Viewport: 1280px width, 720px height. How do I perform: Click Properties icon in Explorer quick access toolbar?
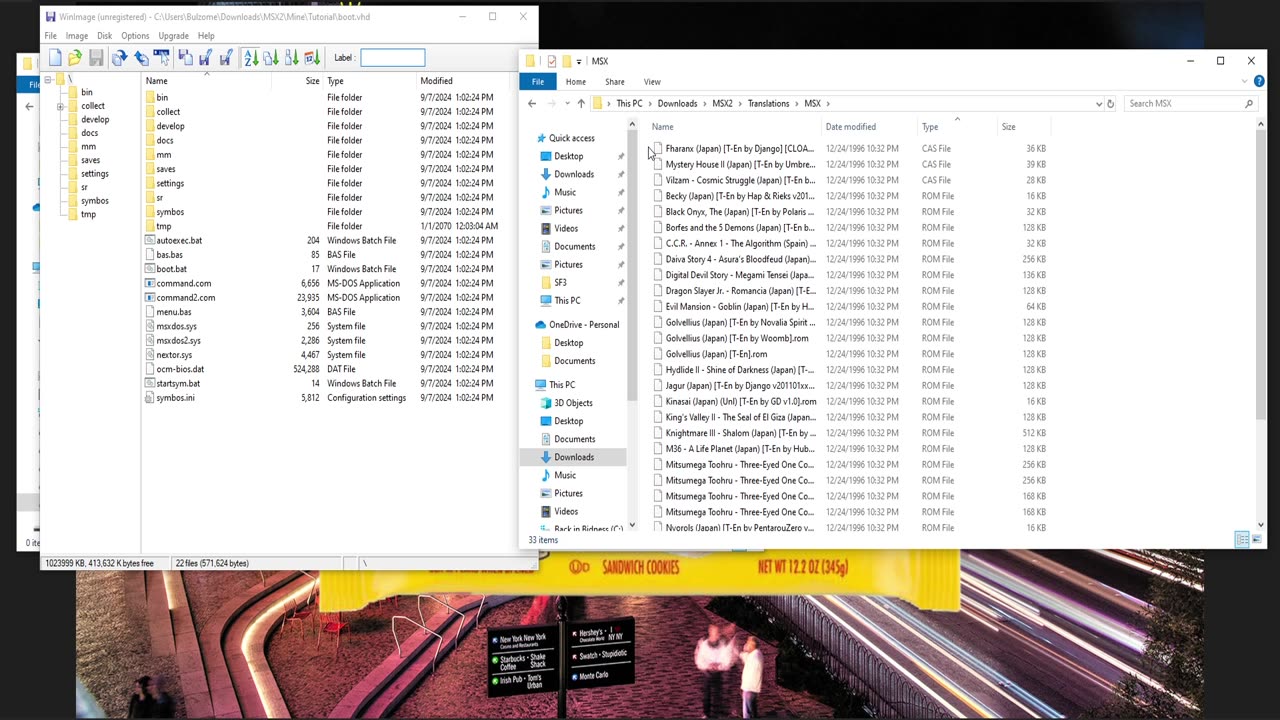pos(551,61)
